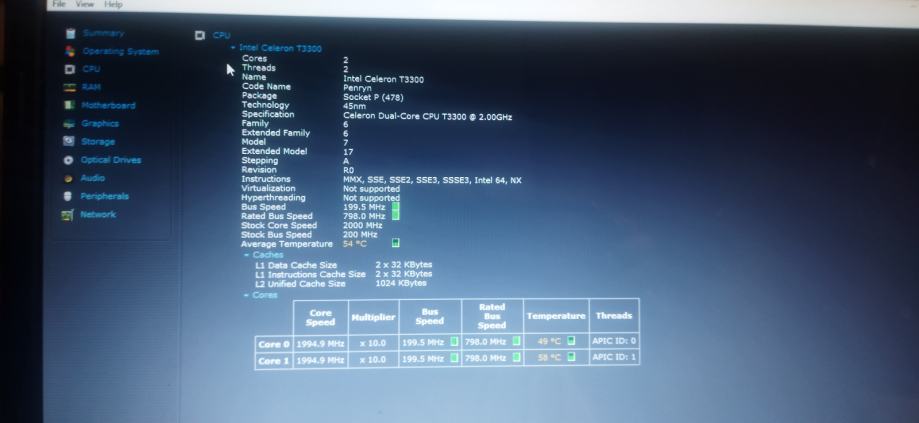The height and width of the screenshot is (423, 919).
Task: Click the Optical Drives disc icon
Action: point(69,160)
